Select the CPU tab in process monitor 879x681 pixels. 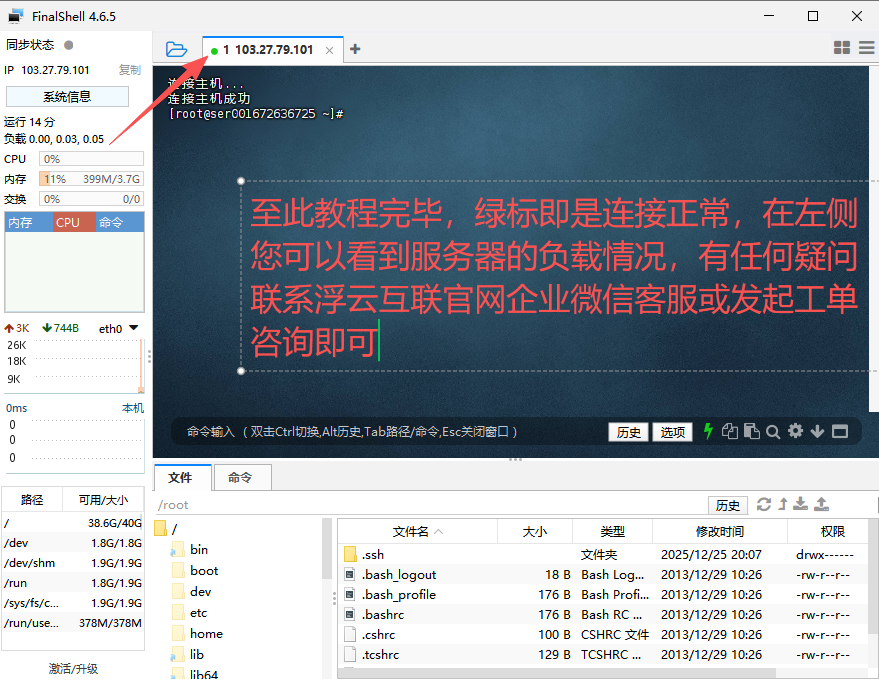tap(69, 223)
